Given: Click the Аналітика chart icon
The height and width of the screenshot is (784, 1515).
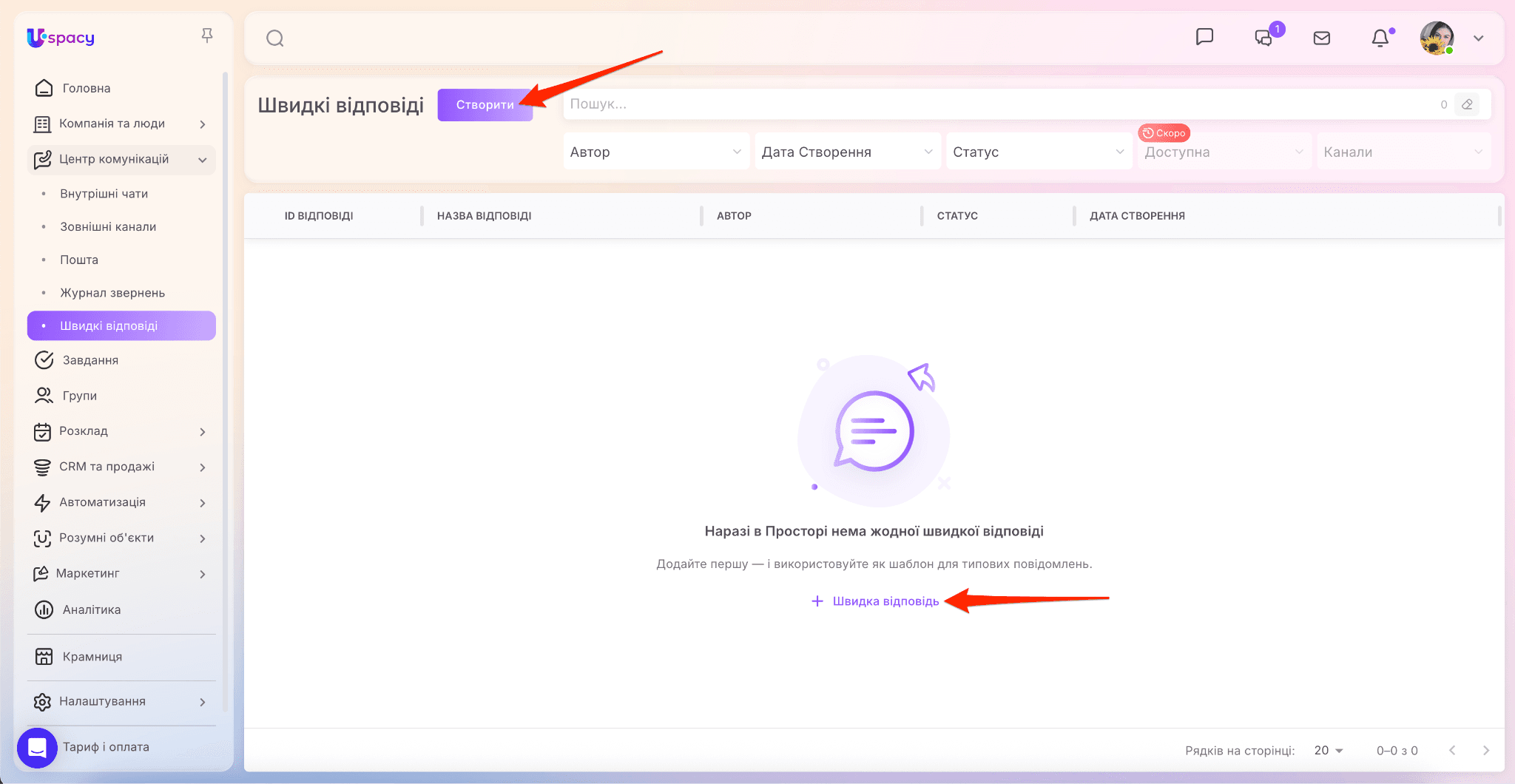Looking at the screenshot, I should [44, 609].
